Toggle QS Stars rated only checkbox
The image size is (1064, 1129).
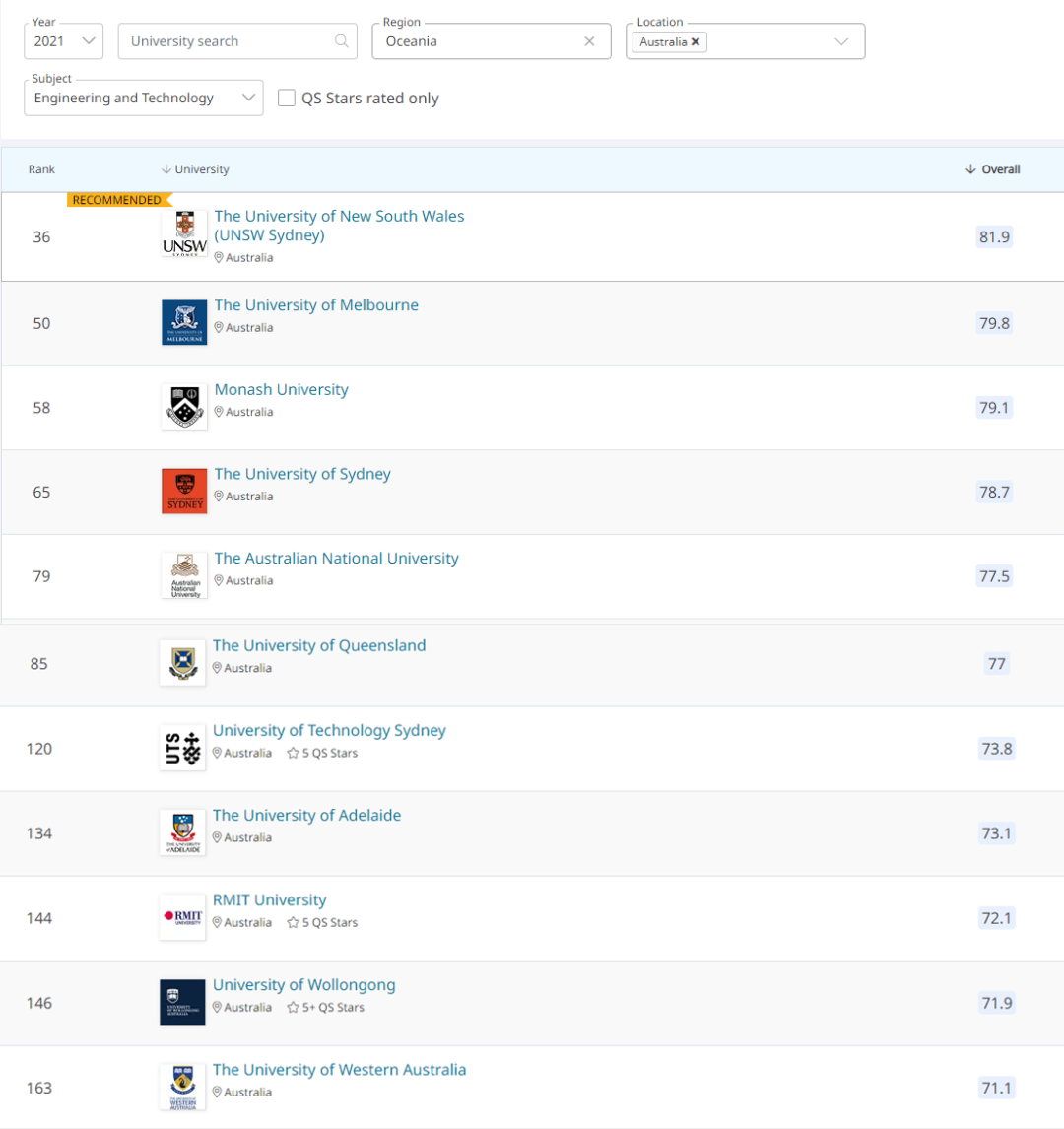click(x=287, y=98)
